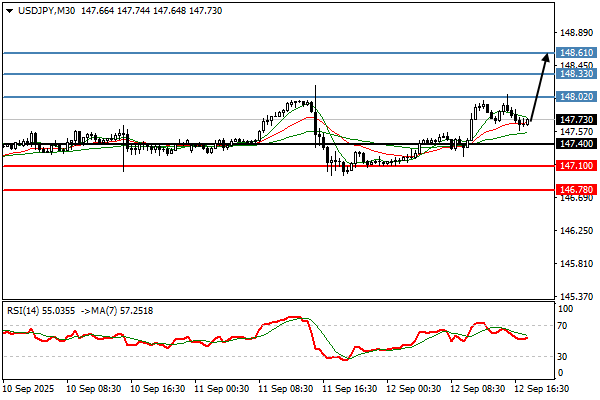Click the 12 Sep 08:30 time label
The image size is (600, 400).
click(x=478, y=389)
